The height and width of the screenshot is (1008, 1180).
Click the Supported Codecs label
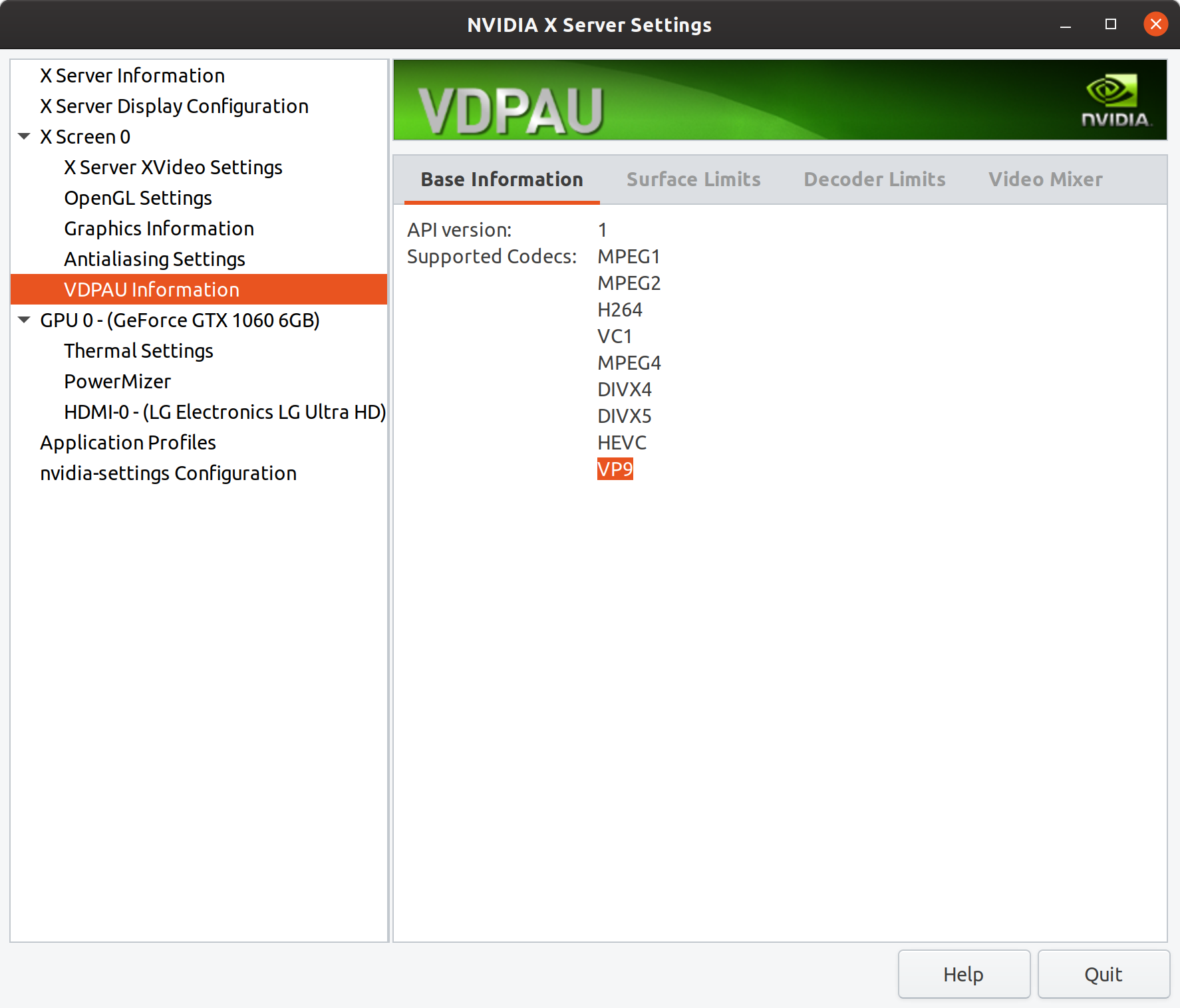[x=492, y=256]
